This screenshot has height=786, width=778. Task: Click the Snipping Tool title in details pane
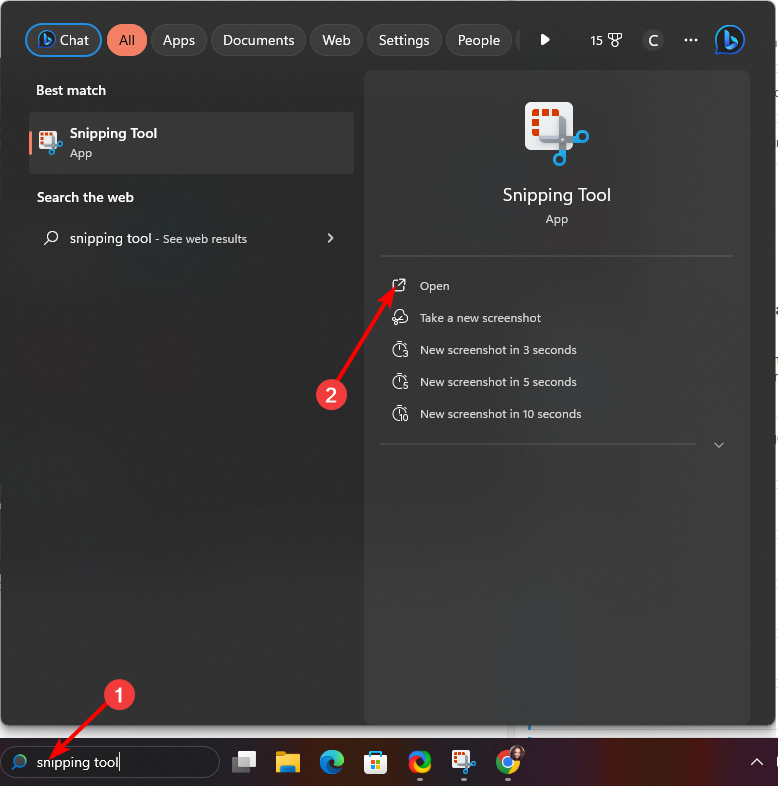pos(556,195)
